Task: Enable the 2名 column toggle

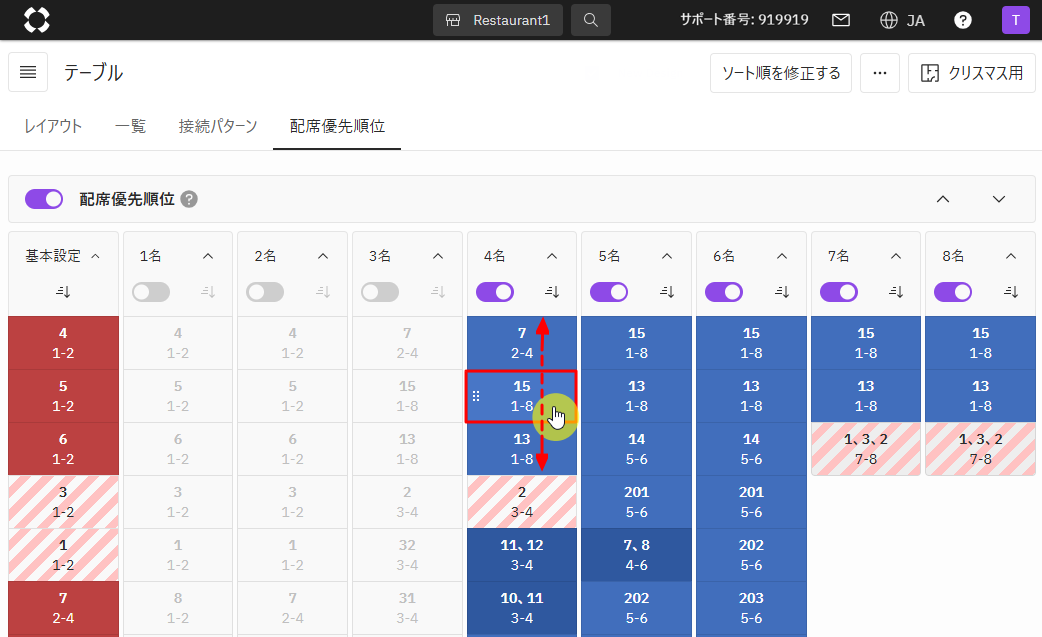Action: pyautogui.click(x=265, y=292)
